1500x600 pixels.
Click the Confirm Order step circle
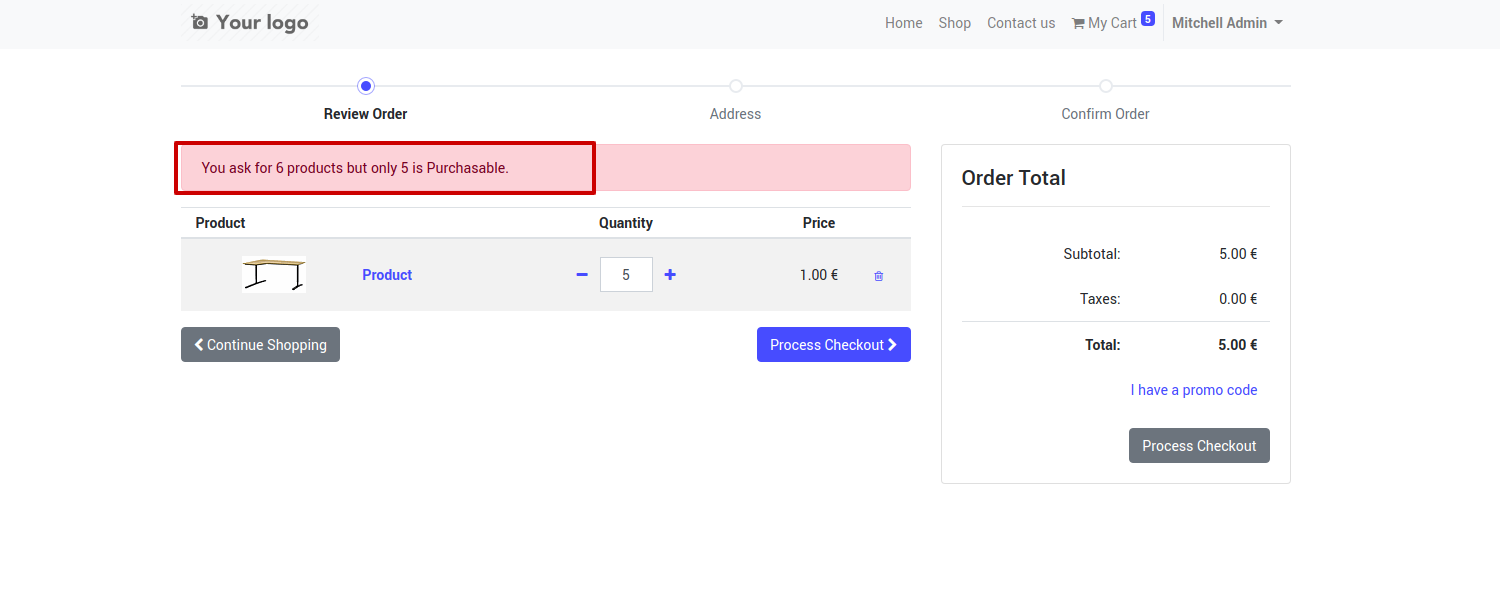(x=1106, y=86)
